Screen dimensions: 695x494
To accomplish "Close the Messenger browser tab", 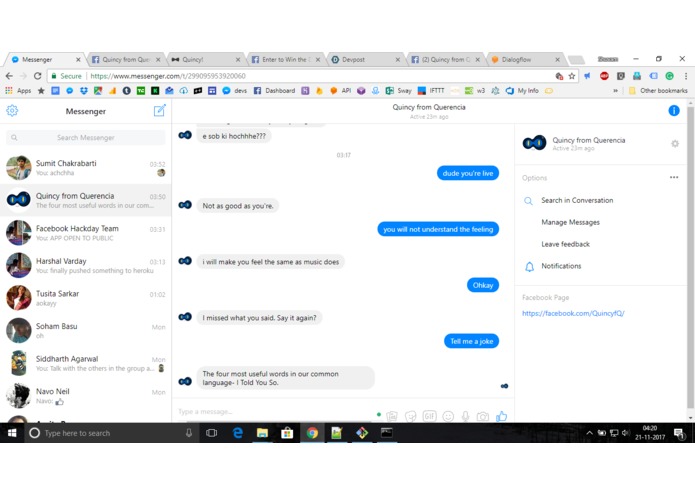I will (78, 59).
